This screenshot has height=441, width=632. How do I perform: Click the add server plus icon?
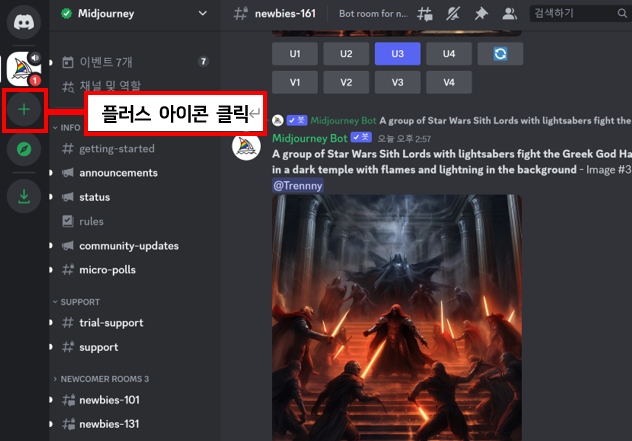pos(24,109)
